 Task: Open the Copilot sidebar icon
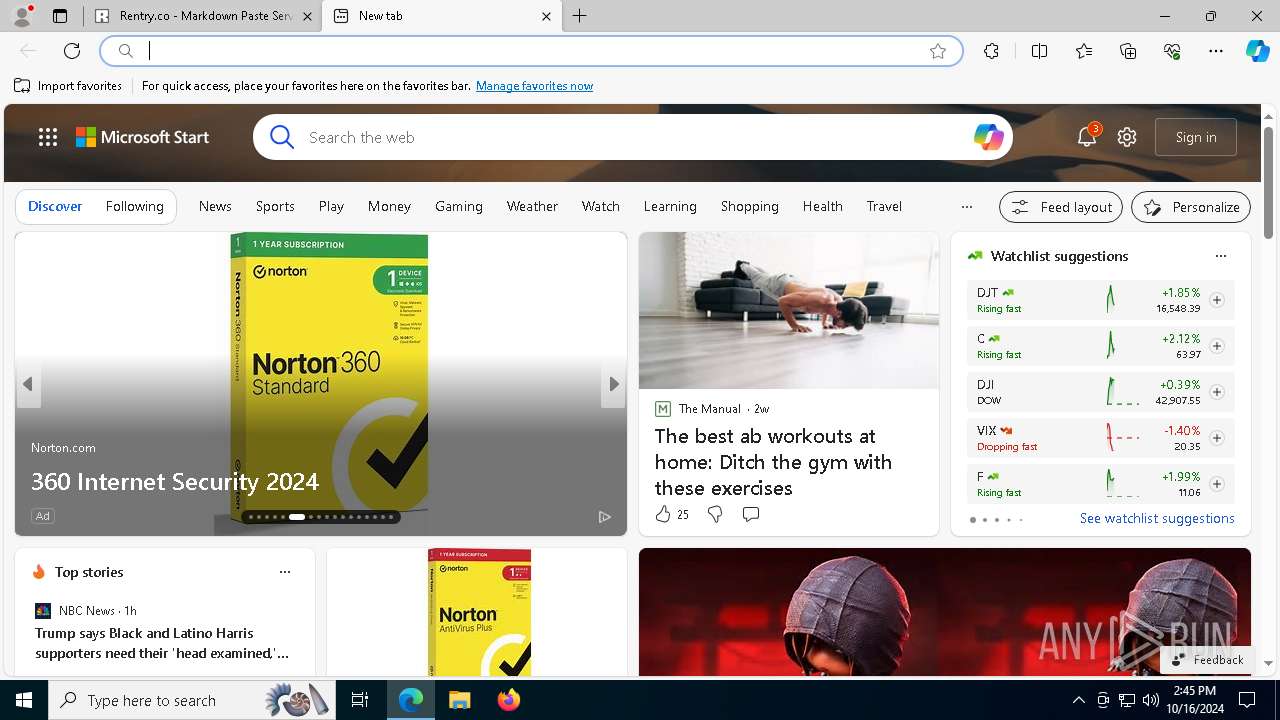[x=1257, y=51]
